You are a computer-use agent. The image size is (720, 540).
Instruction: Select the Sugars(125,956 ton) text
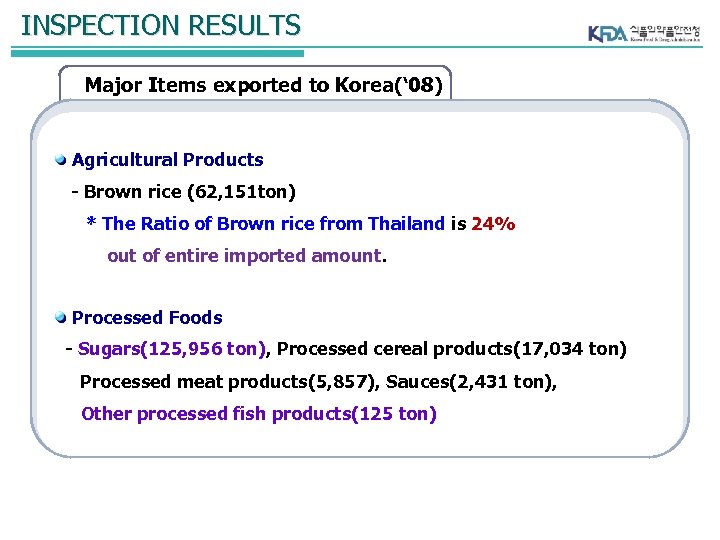click(x=172, y=349)
